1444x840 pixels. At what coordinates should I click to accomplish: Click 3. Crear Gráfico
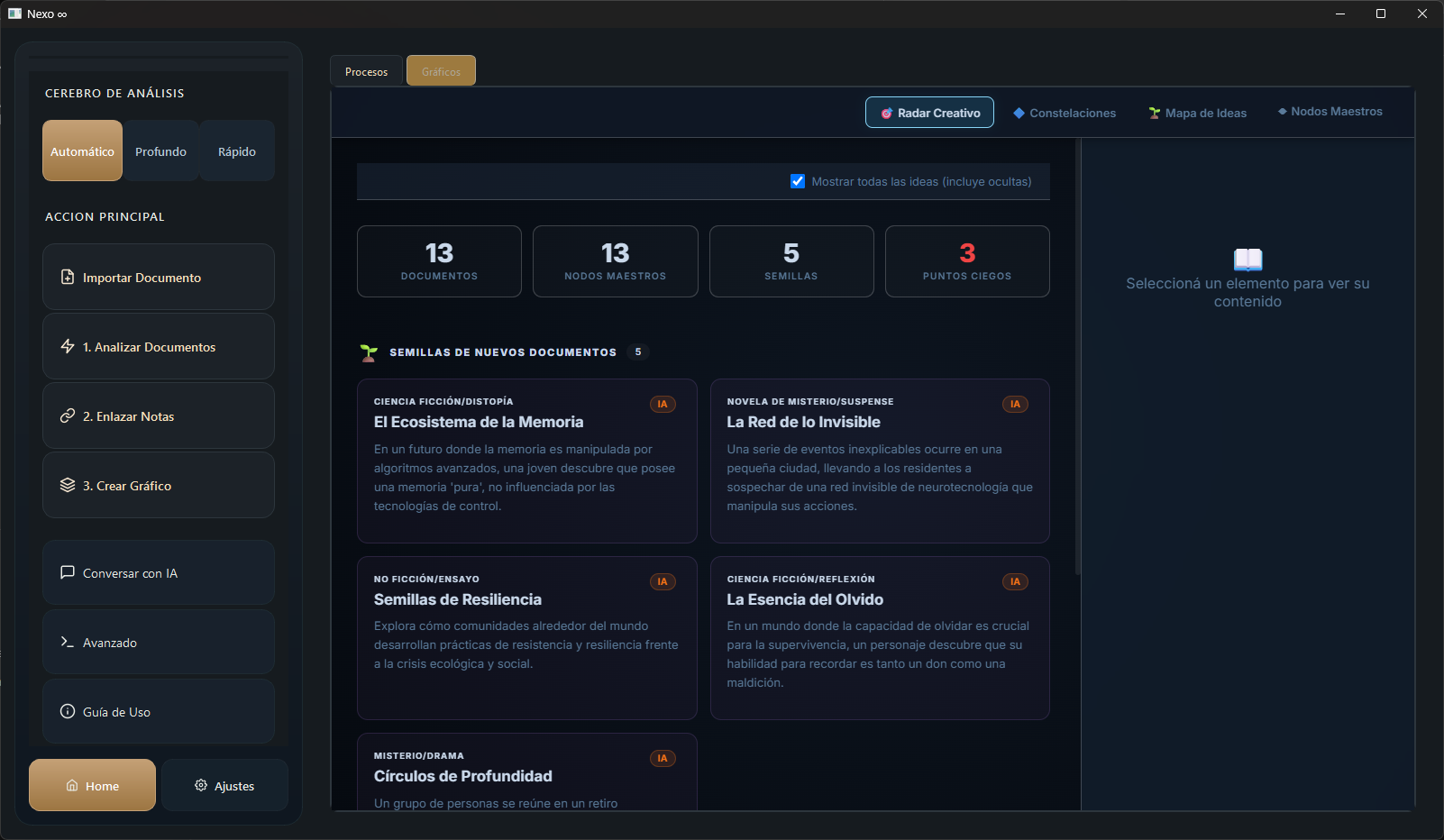coord(159,485)
